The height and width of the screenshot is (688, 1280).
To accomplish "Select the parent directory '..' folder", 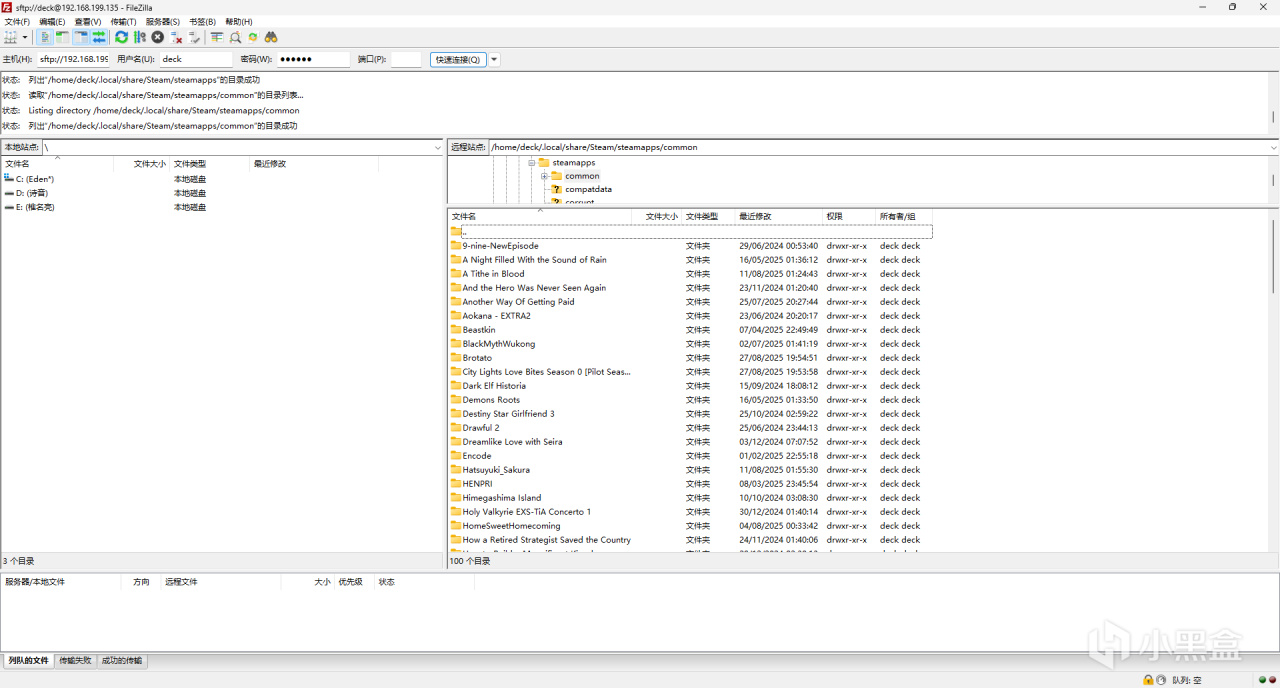I will point(456,231).
